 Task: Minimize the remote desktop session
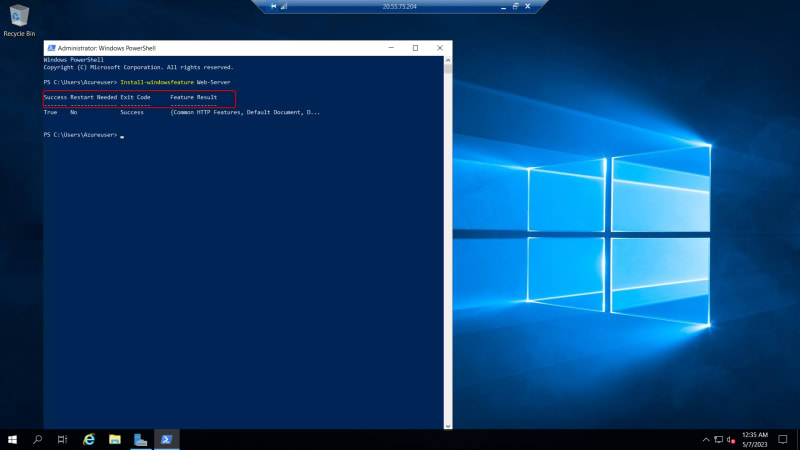click(x=503, y=7)
